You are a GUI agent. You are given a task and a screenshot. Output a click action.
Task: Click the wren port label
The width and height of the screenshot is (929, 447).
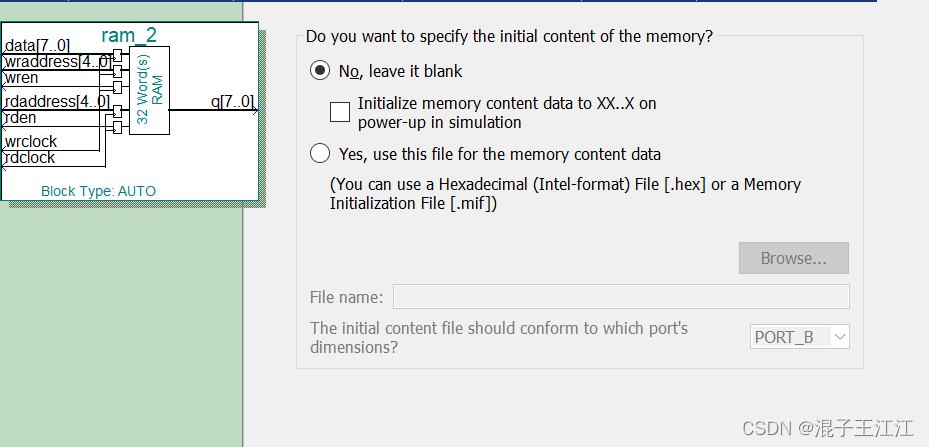tap(22, 78)
